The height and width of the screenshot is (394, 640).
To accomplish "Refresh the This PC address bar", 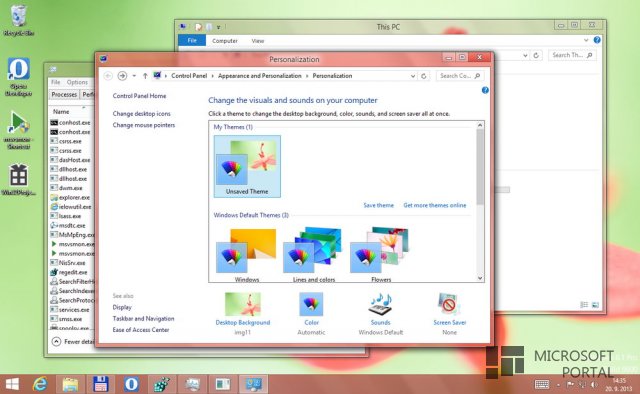I will (x=536, y=55).
